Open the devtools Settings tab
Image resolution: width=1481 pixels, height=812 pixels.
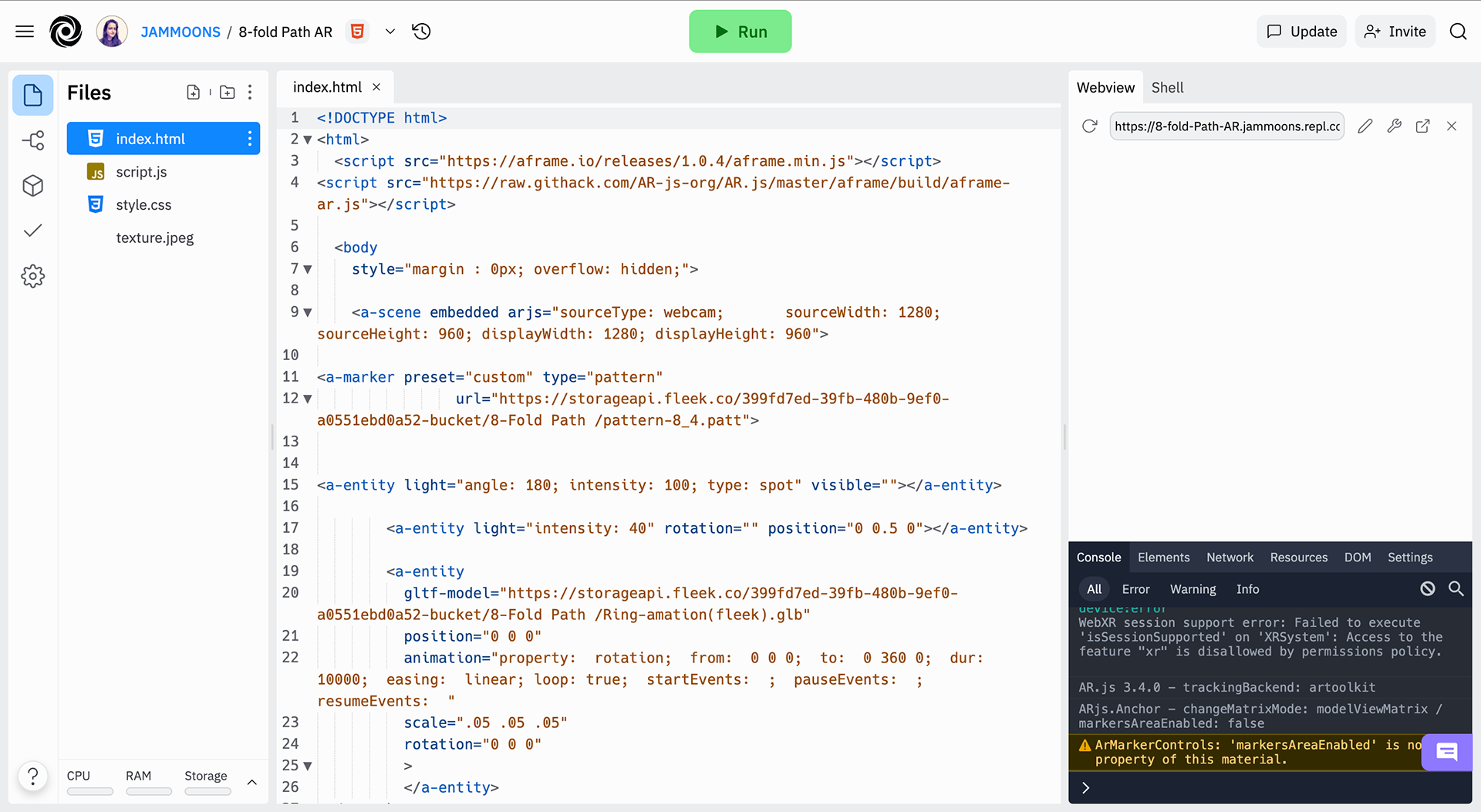[x=1410, y=558]
